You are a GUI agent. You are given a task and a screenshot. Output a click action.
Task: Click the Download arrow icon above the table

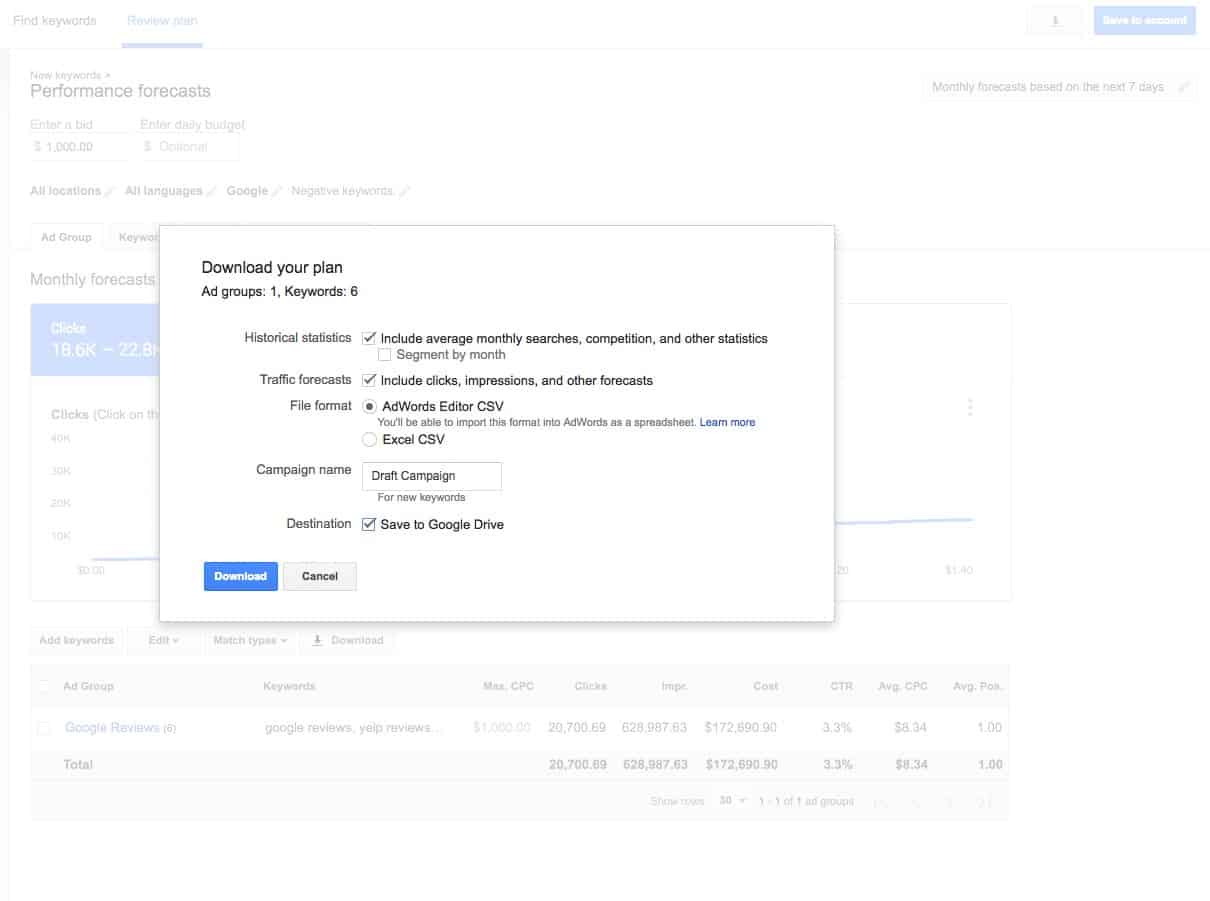pyautogui.click(x=317, y=640)
